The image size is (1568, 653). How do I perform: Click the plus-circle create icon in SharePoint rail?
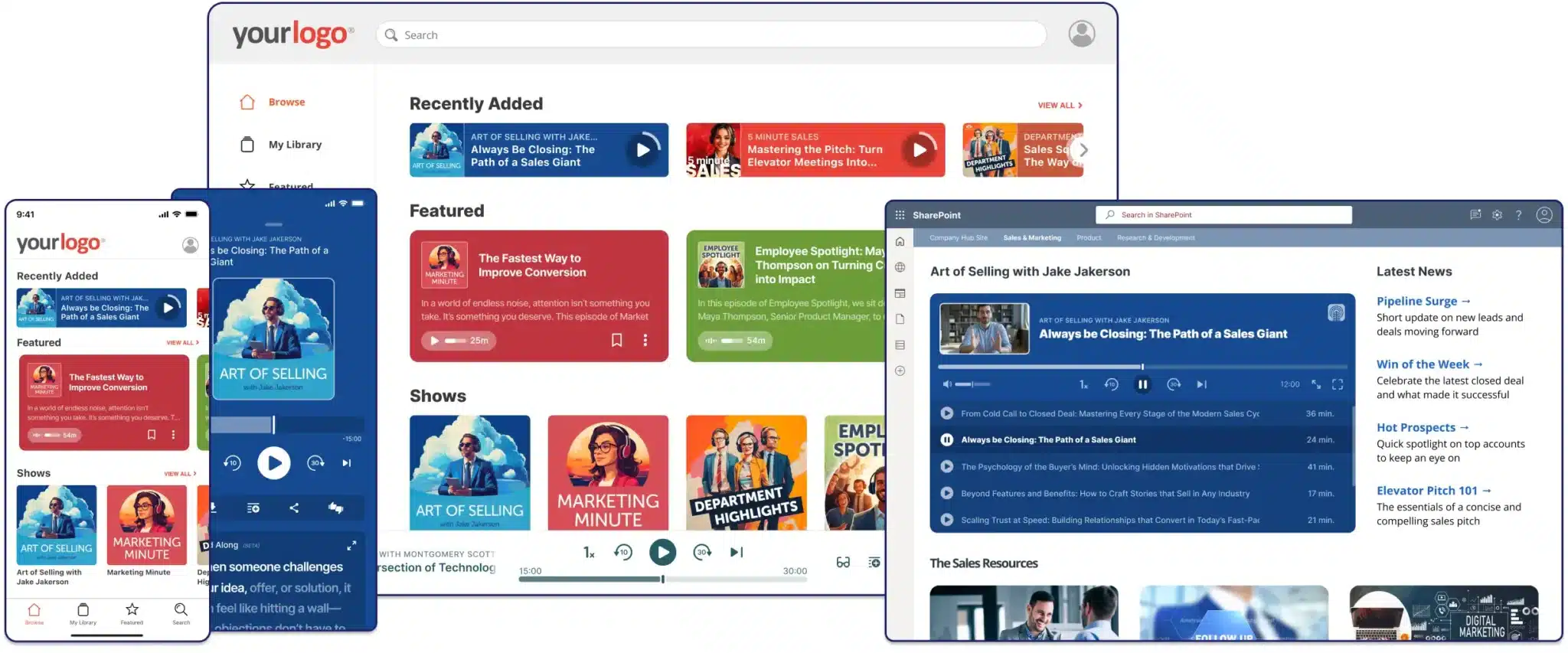(x=900, y=371)
